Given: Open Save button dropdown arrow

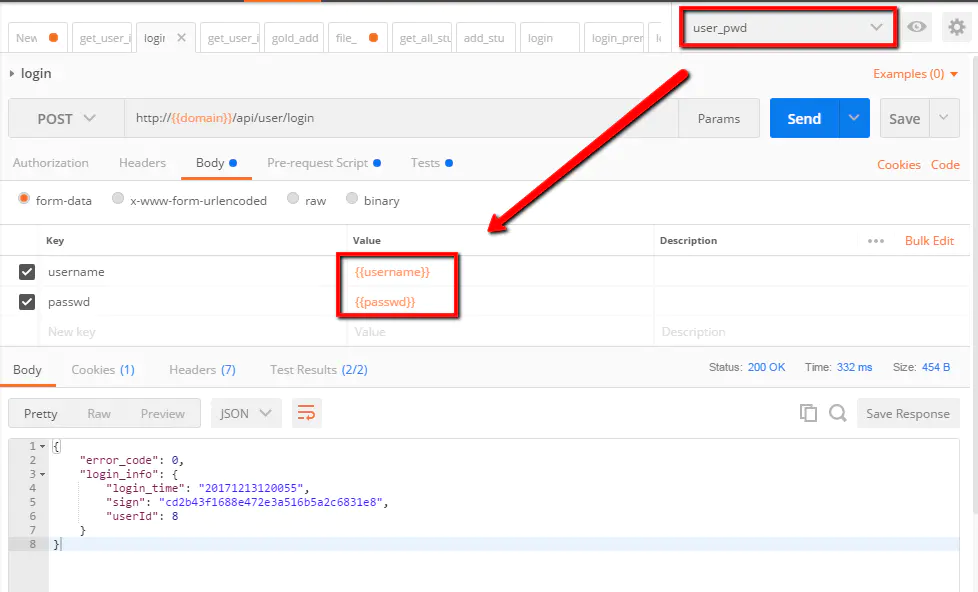Looking at the screenshot, I should coord(944,118).
